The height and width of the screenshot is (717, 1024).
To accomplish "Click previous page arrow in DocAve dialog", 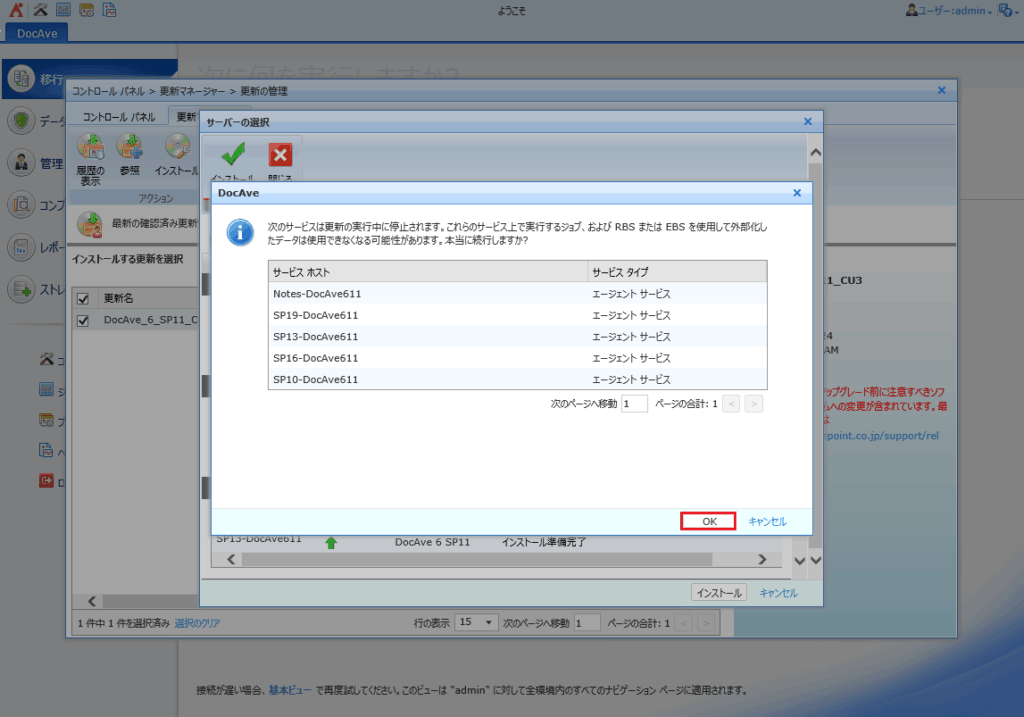I will (x=731, y=404).
